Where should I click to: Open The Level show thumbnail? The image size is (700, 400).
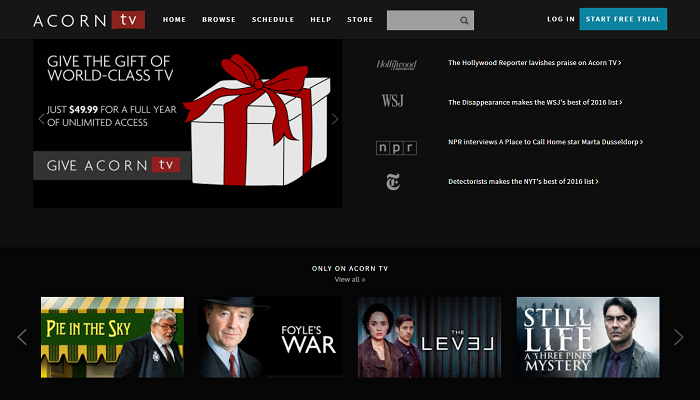(x=429, y=337)
